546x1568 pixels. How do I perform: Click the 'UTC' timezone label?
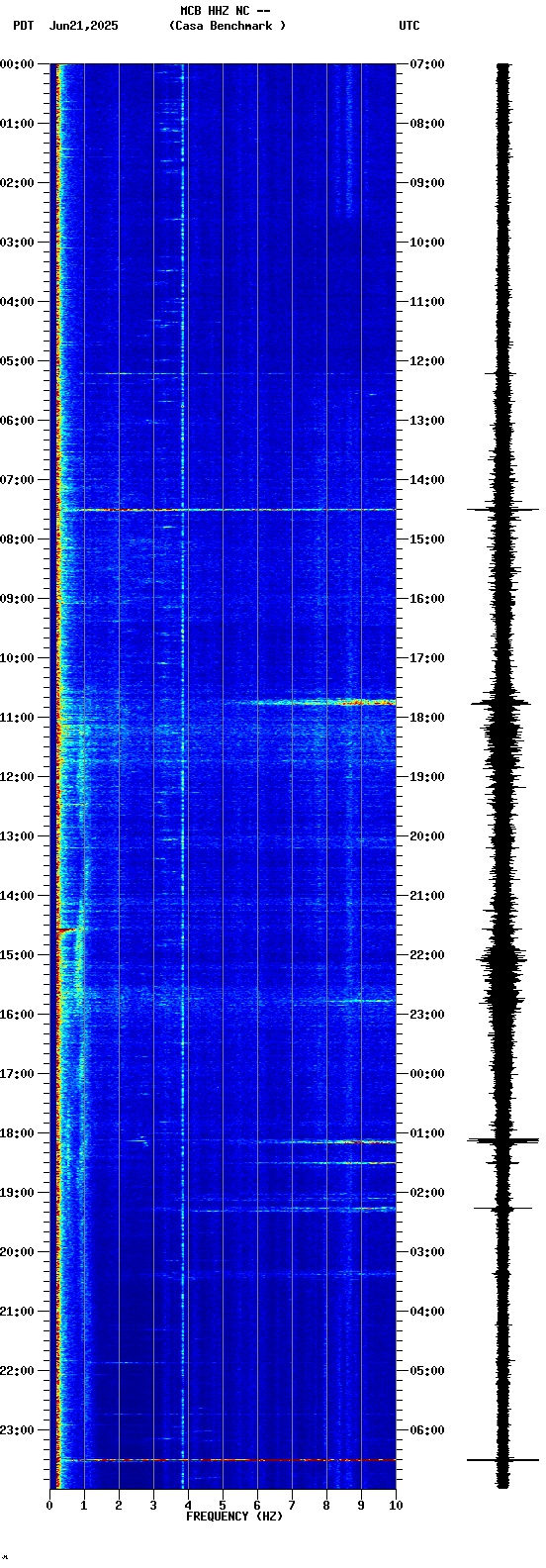(x=409, y=26)
